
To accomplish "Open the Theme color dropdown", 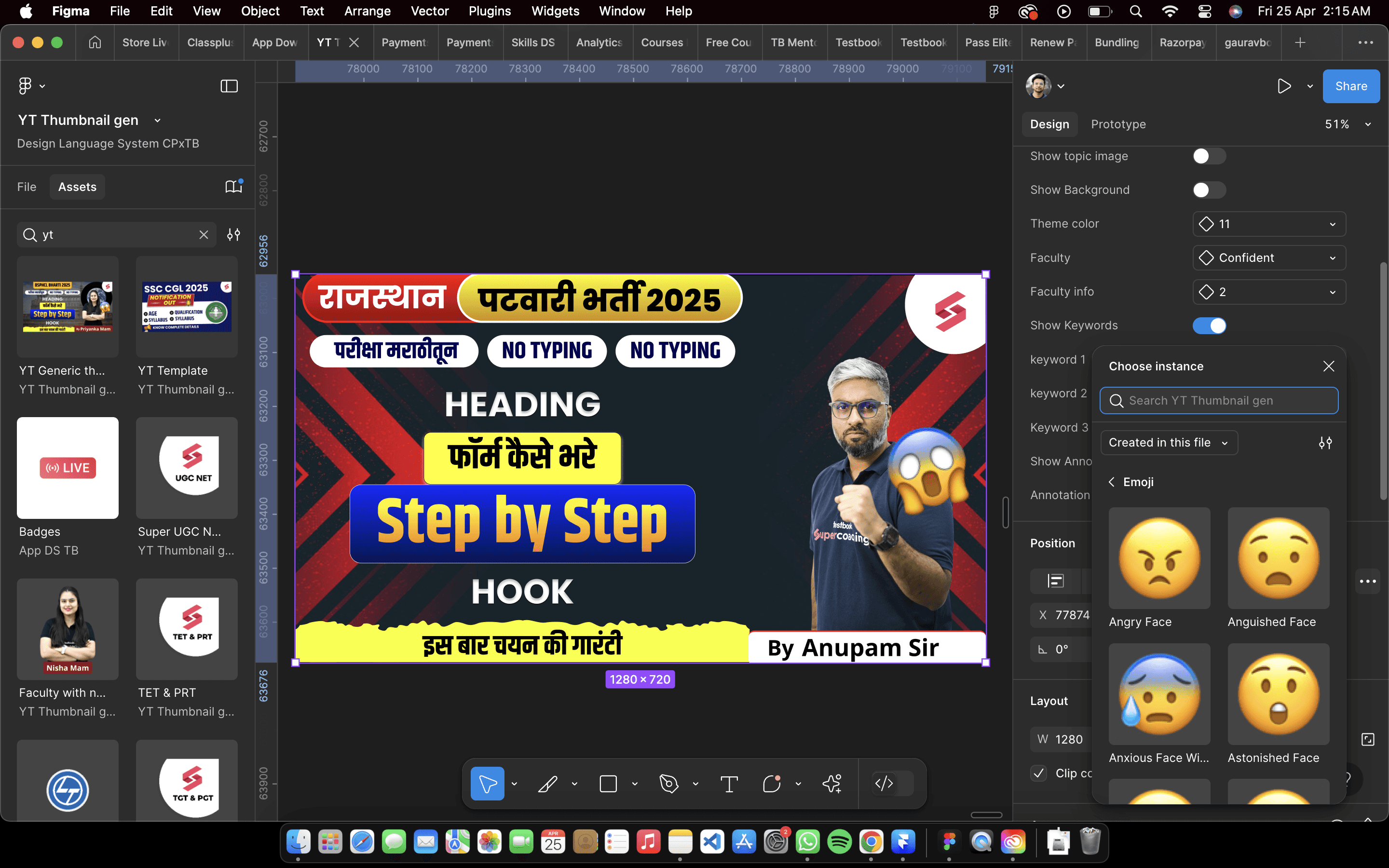I will click(x=1269, y=224).
